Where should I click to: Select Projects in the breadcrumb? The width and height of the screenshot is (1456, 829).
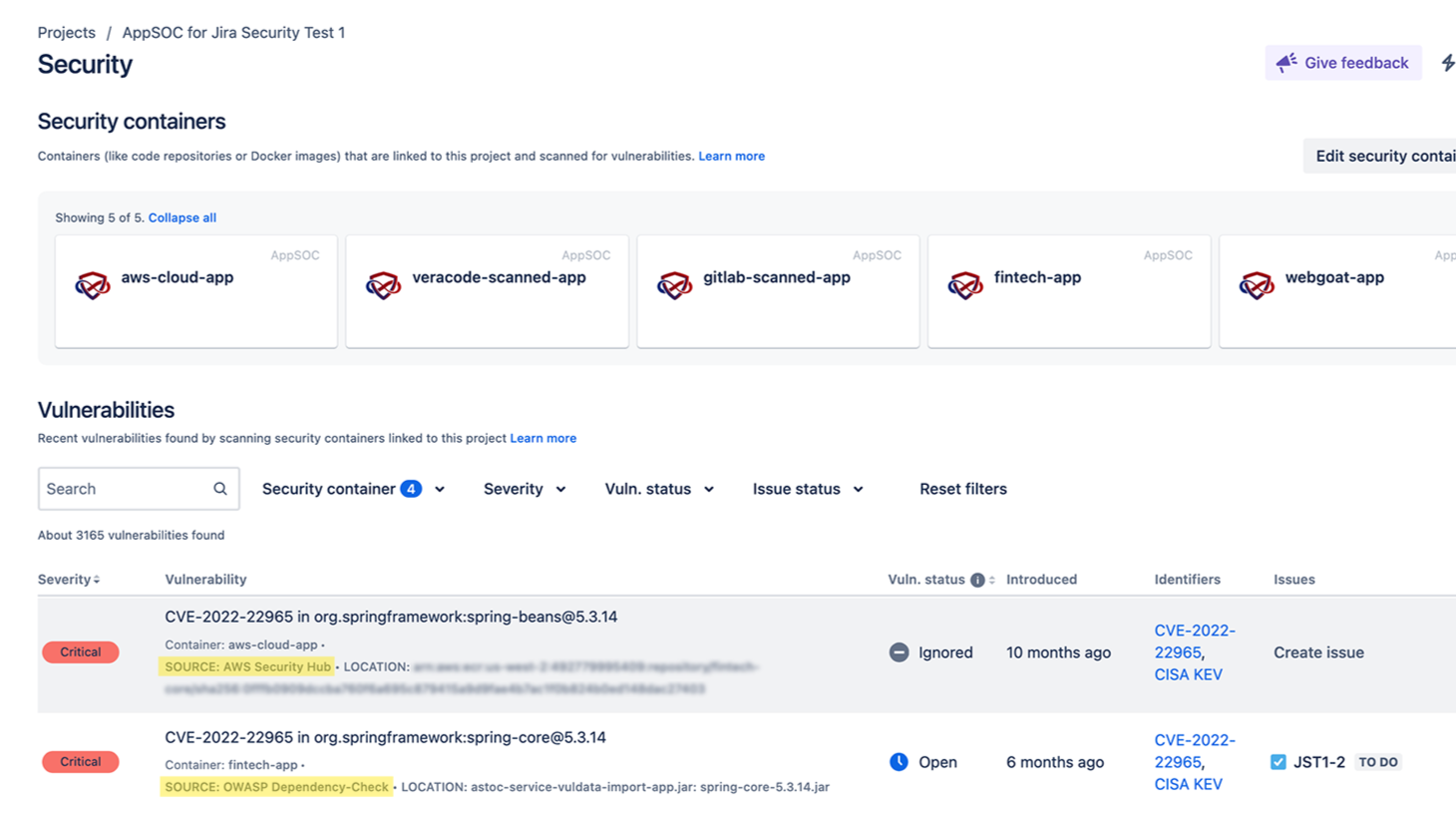pyautogui.click(x=66, y=32)
